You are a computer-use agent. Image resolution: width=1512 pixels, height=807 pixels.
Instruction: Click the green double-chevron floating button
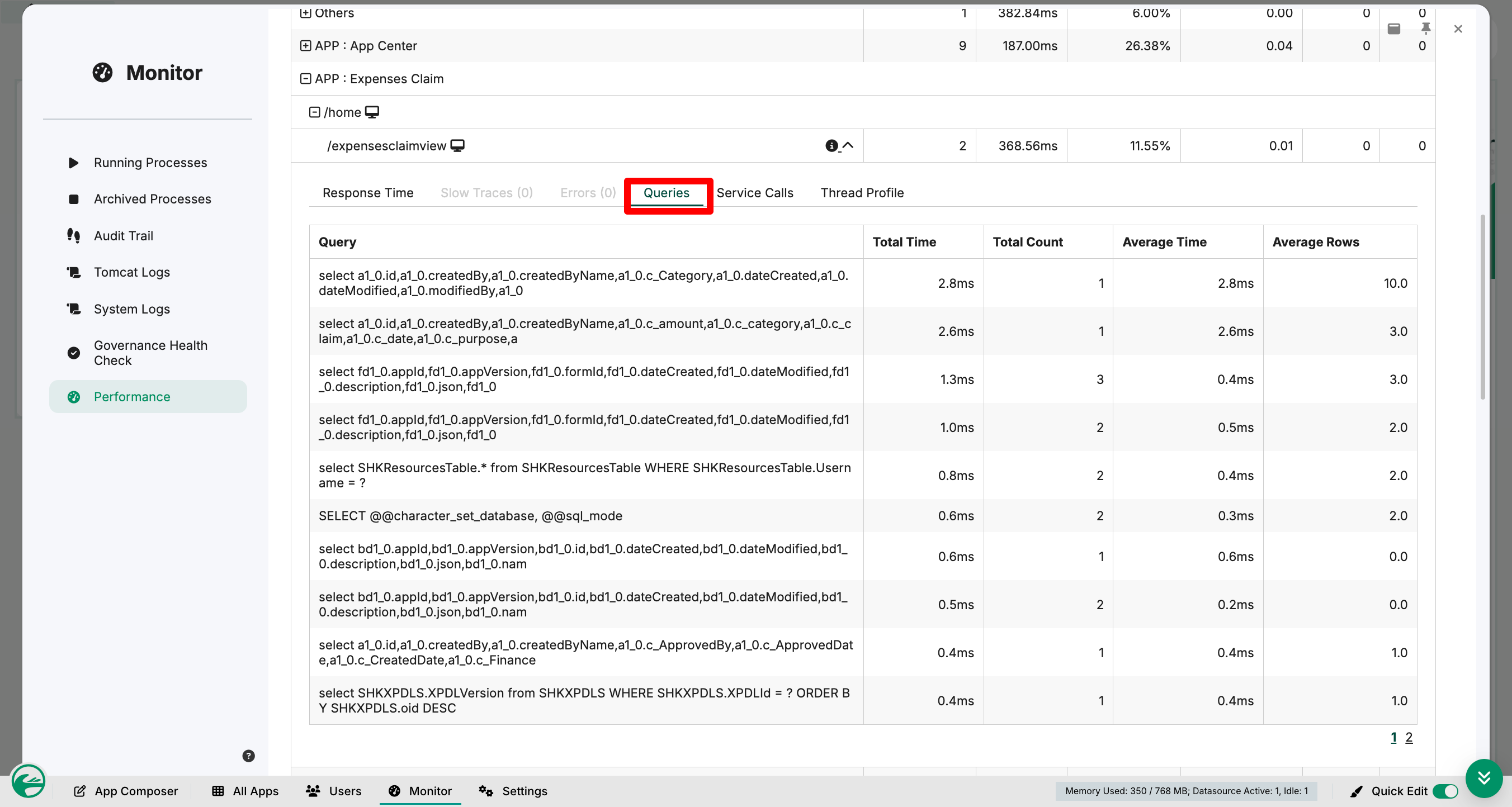coord(1484,778)
